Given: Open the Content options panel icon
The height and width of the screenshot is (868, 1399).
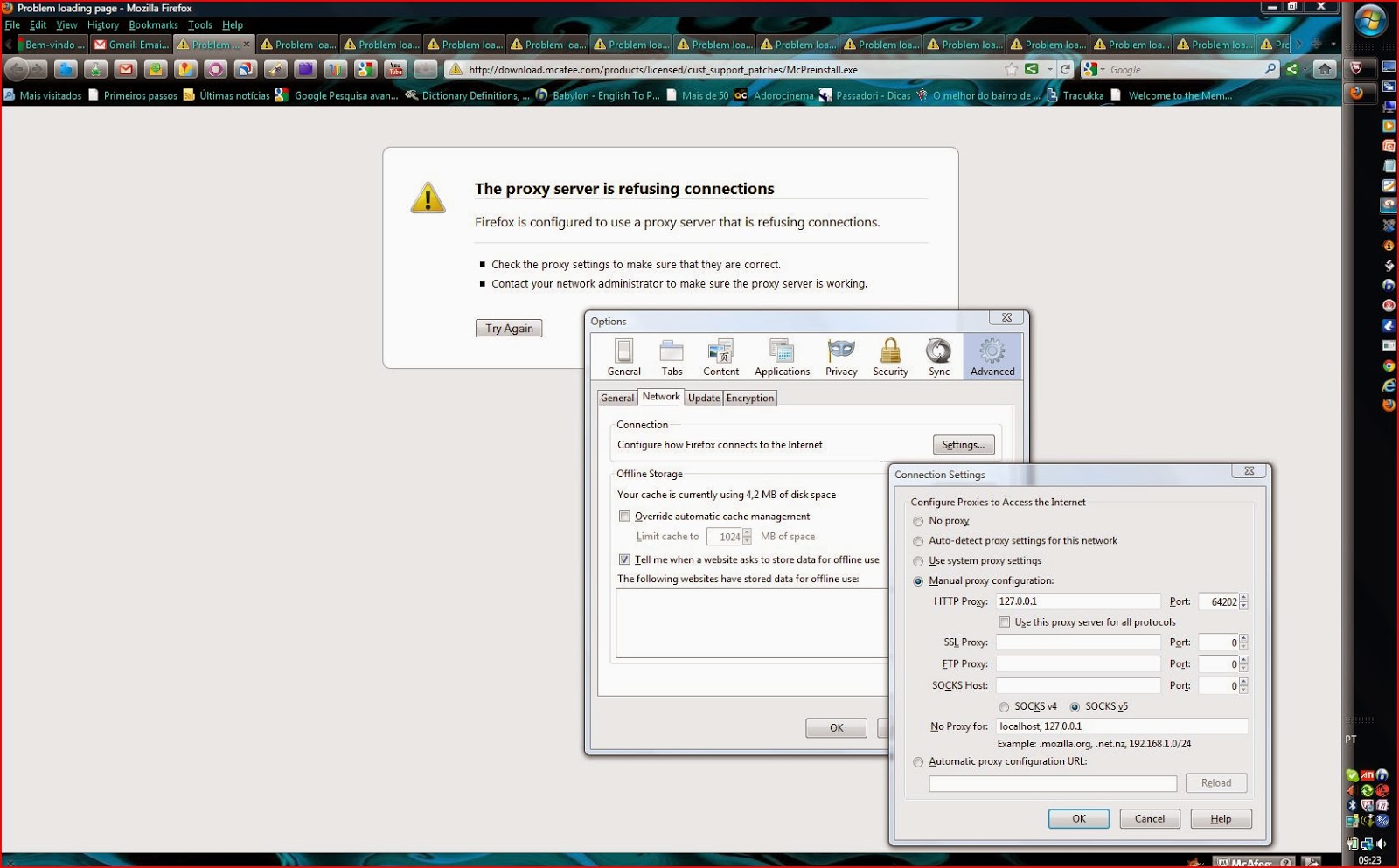Looking at the screenshot, I should click(720, 358).
